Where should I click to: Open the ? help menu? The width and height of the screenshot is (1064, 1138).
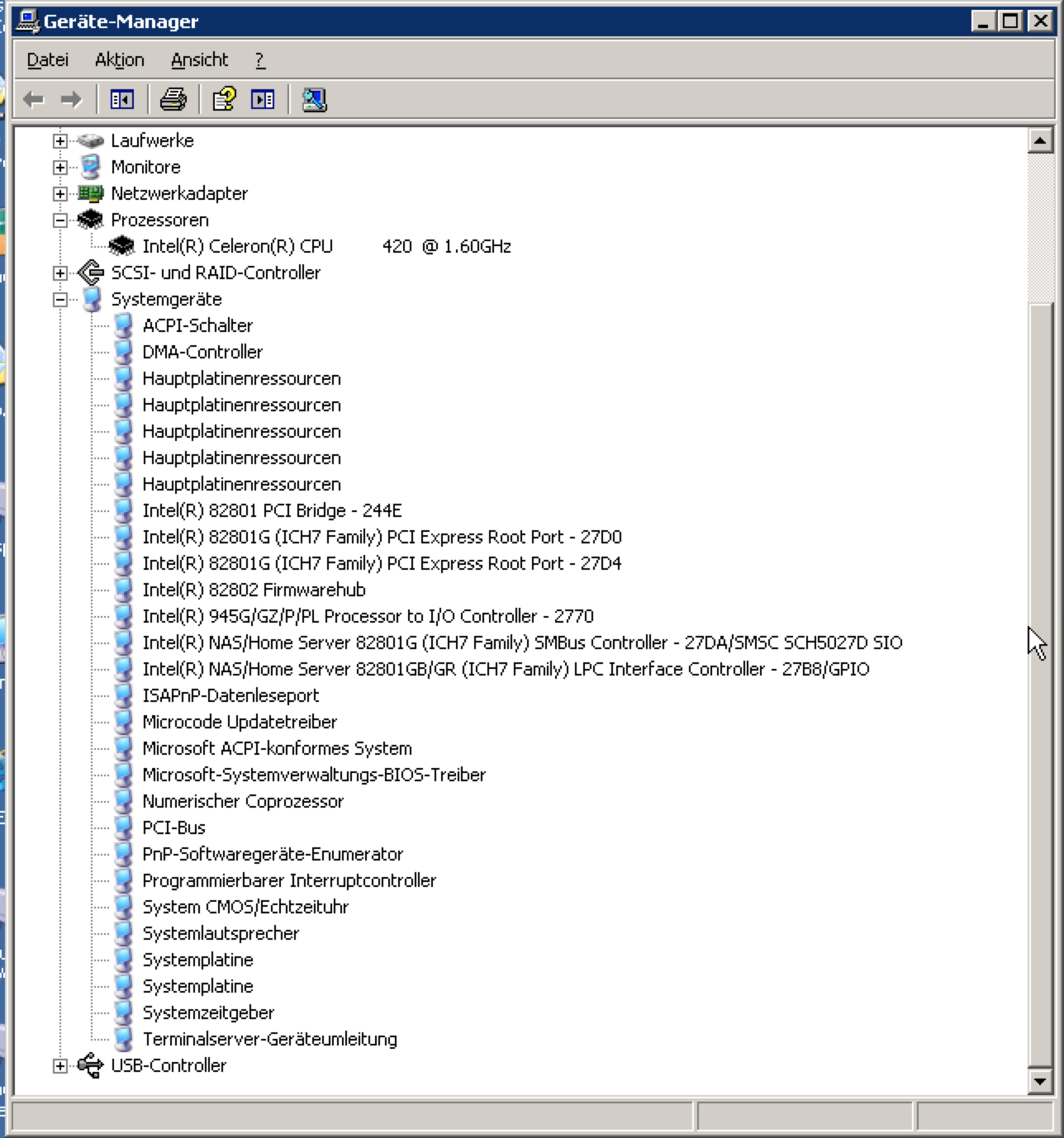tap(259, 59)
